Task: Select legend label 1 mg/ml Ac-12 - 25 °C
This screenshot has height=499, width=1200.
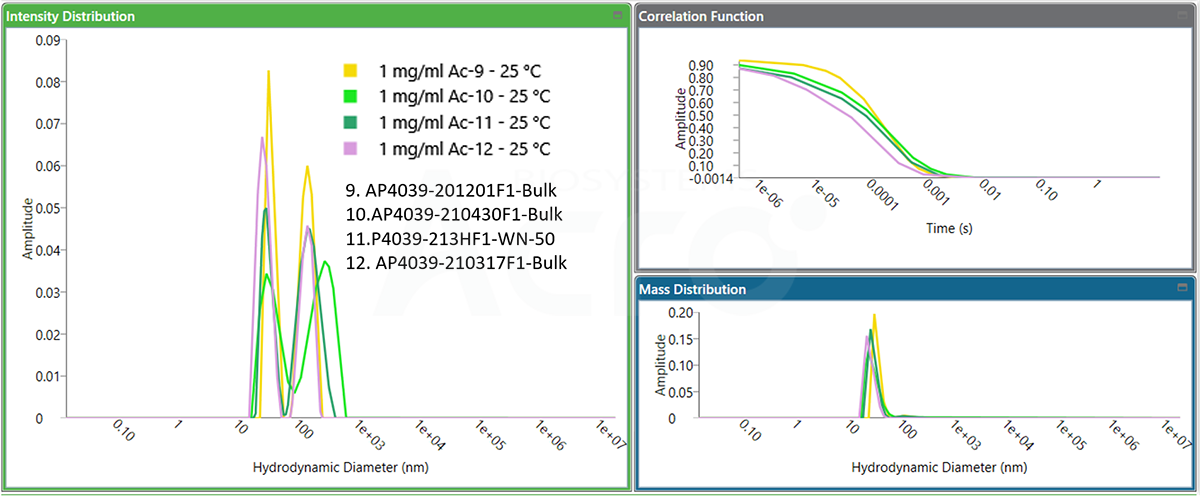Action: click(x=465, y=149)
